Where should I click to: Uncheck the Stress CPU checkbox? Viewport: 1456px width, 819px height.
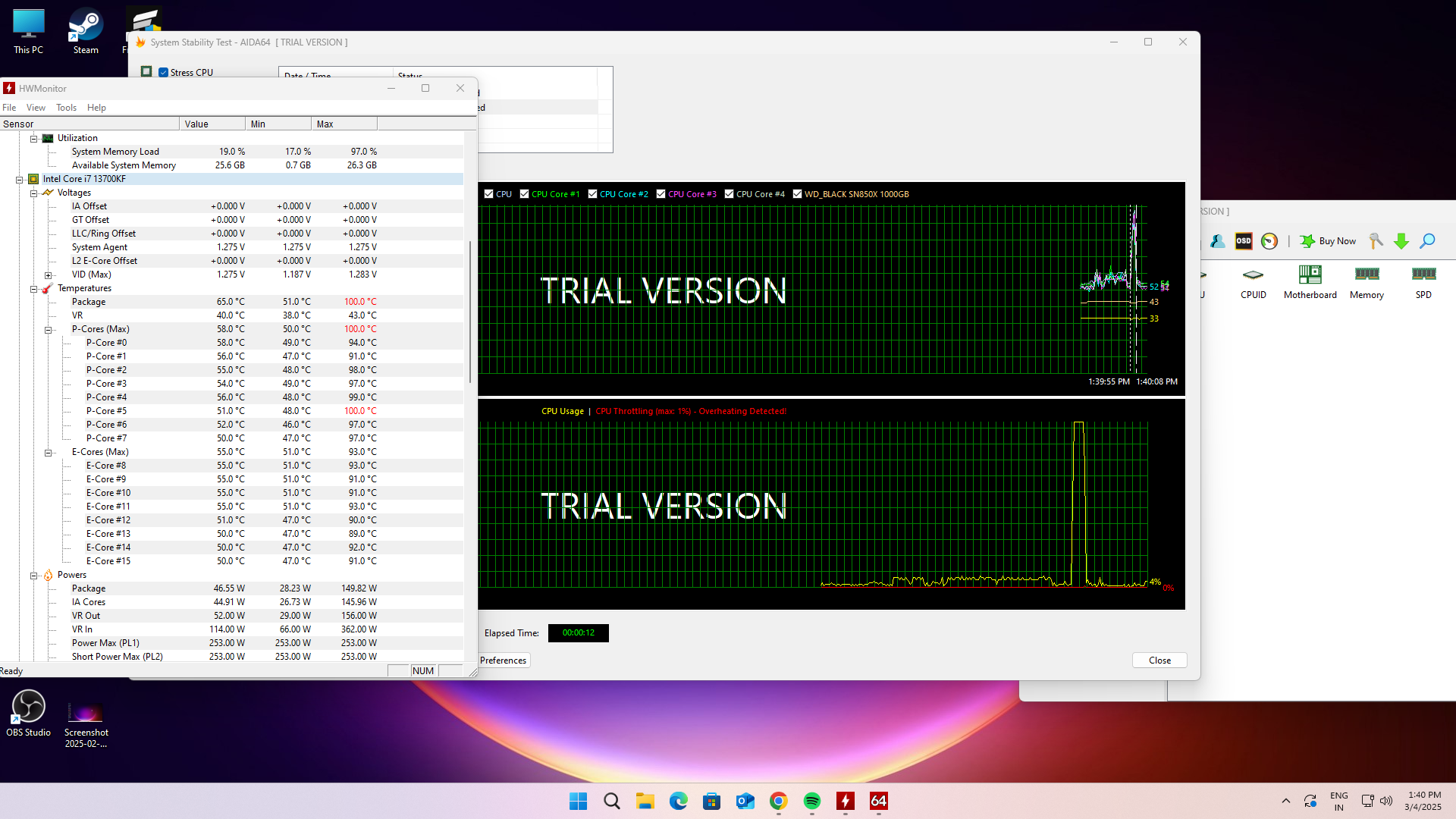pyautogui.click(x=163, y=73)
